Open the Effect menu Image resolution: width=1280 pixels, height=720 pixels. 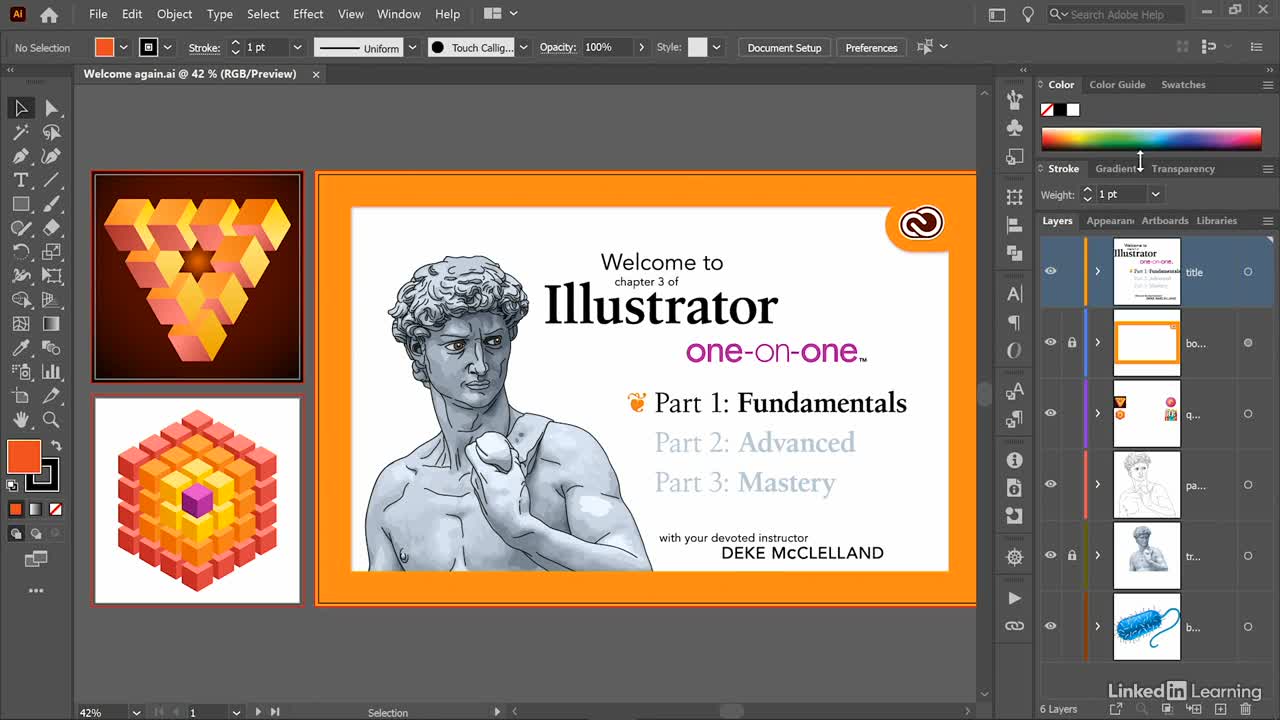pos(308,14)
